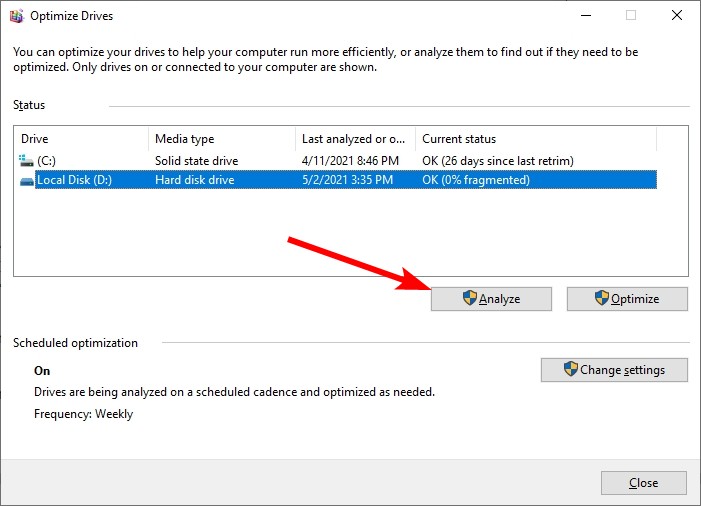Screen dimensions: 701x506
Task: Click the 4/11/2021 8:46 PM date cell
Action: coord(350,160)
